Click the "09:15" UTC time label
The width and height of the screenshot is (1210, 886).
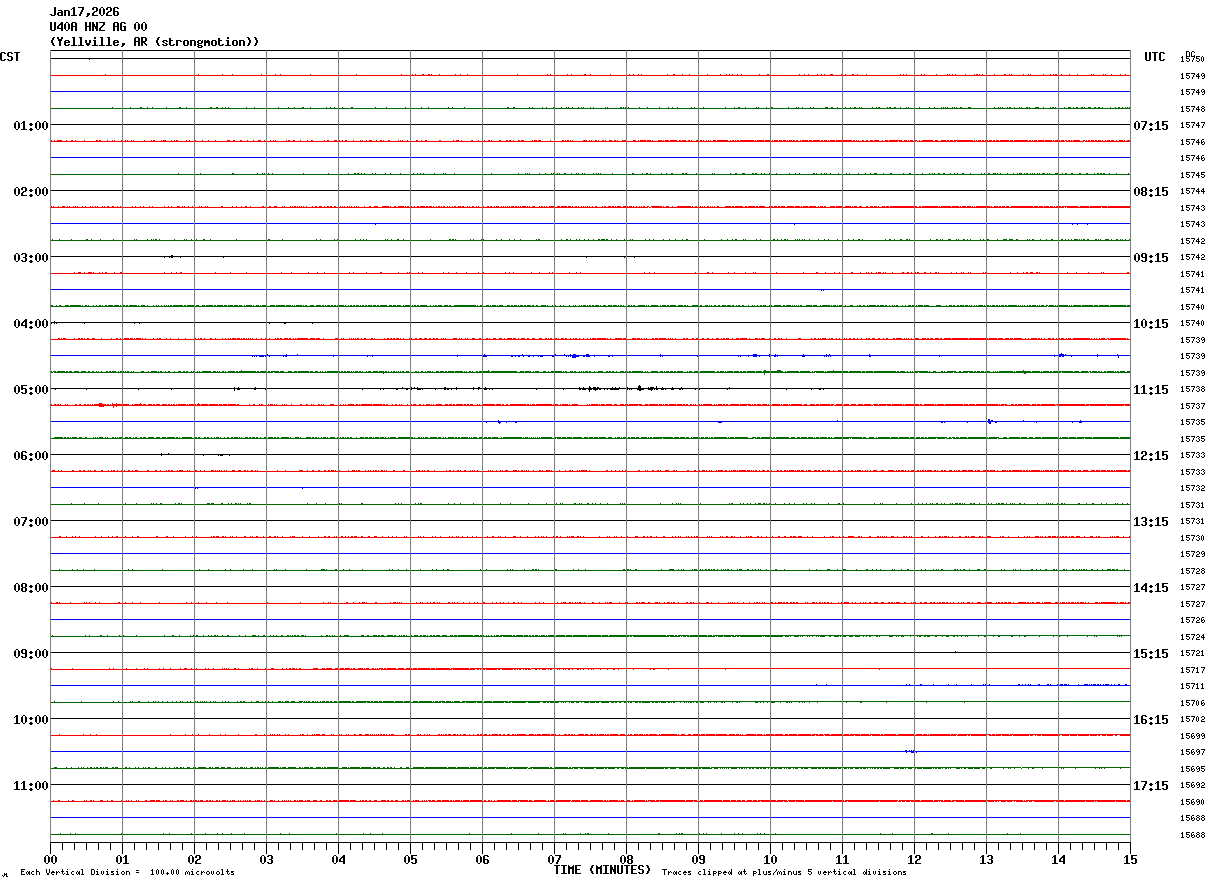point(1151,258)
